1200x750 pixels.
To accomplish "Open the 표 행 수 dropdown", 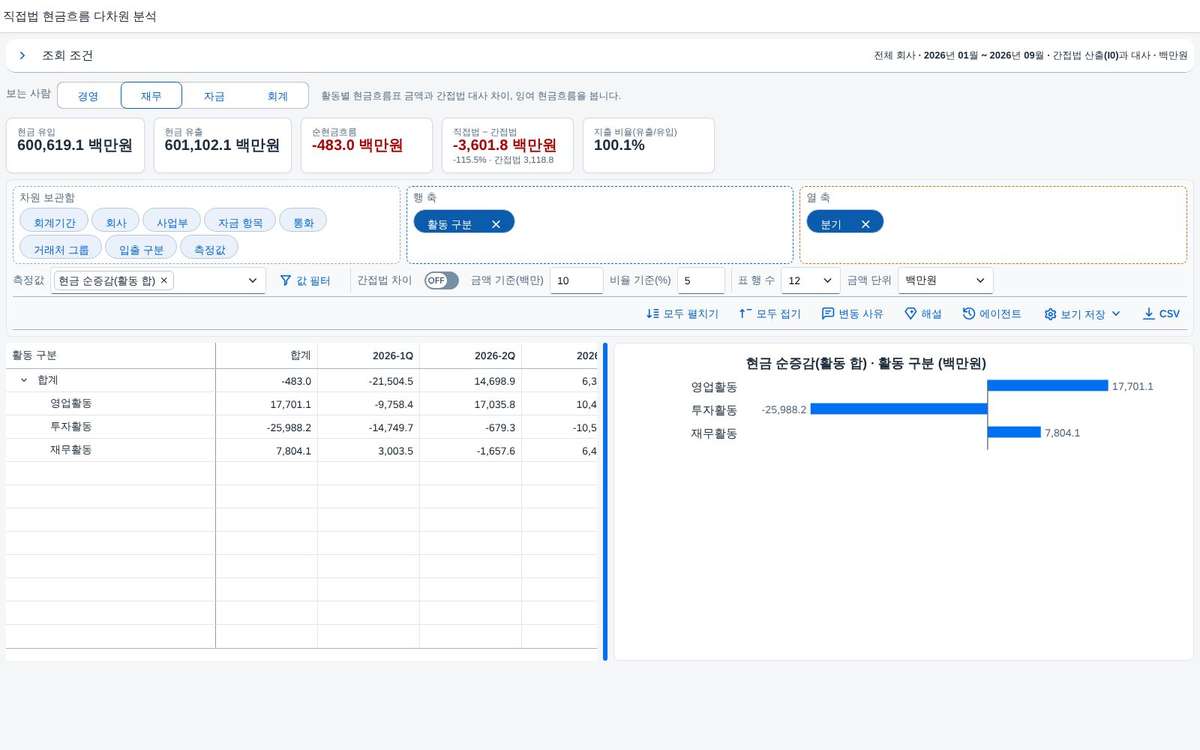I will [x=810, y=281].
